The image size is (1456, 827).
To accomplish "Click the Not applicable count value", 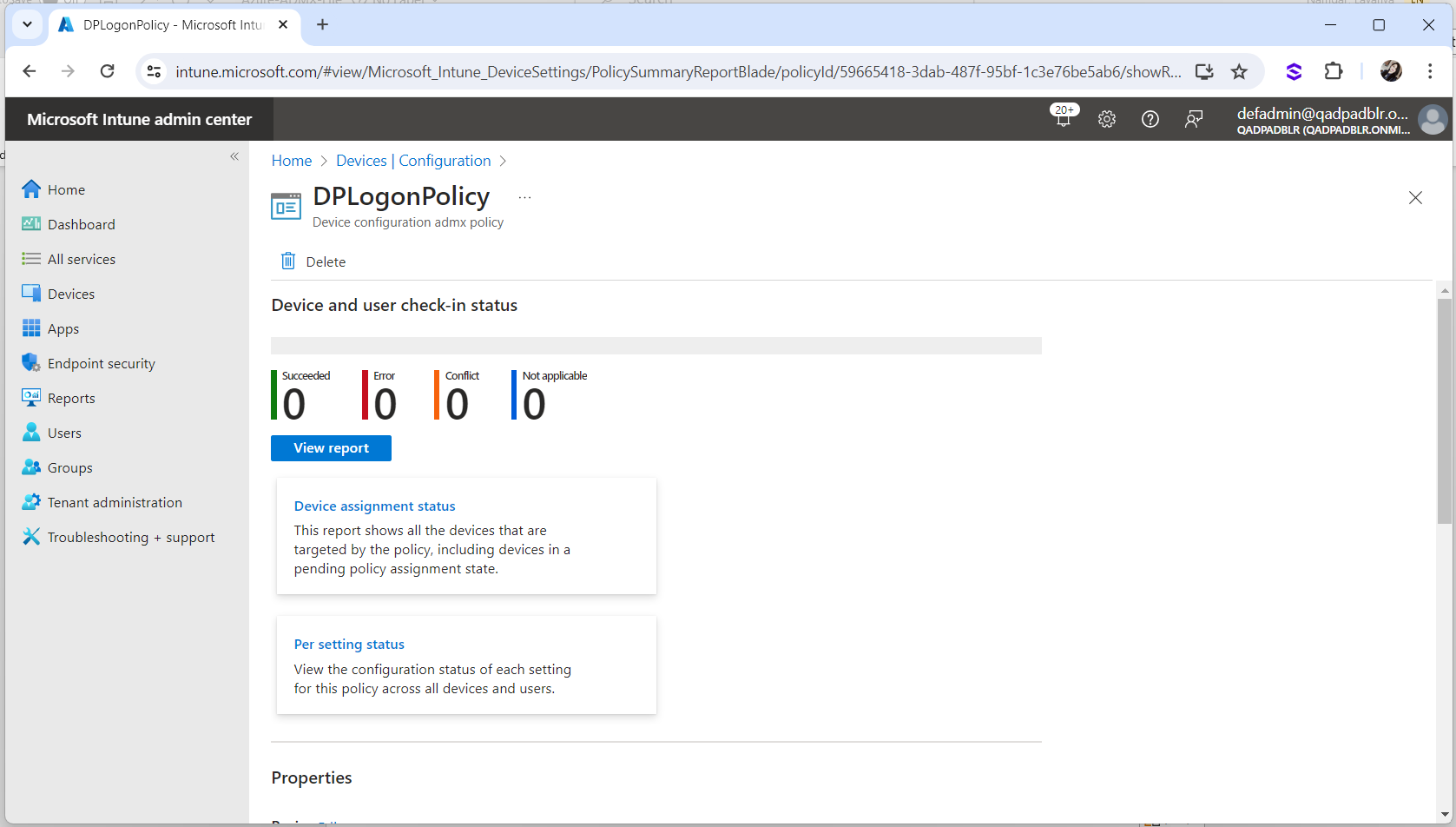I will (534, 404).
